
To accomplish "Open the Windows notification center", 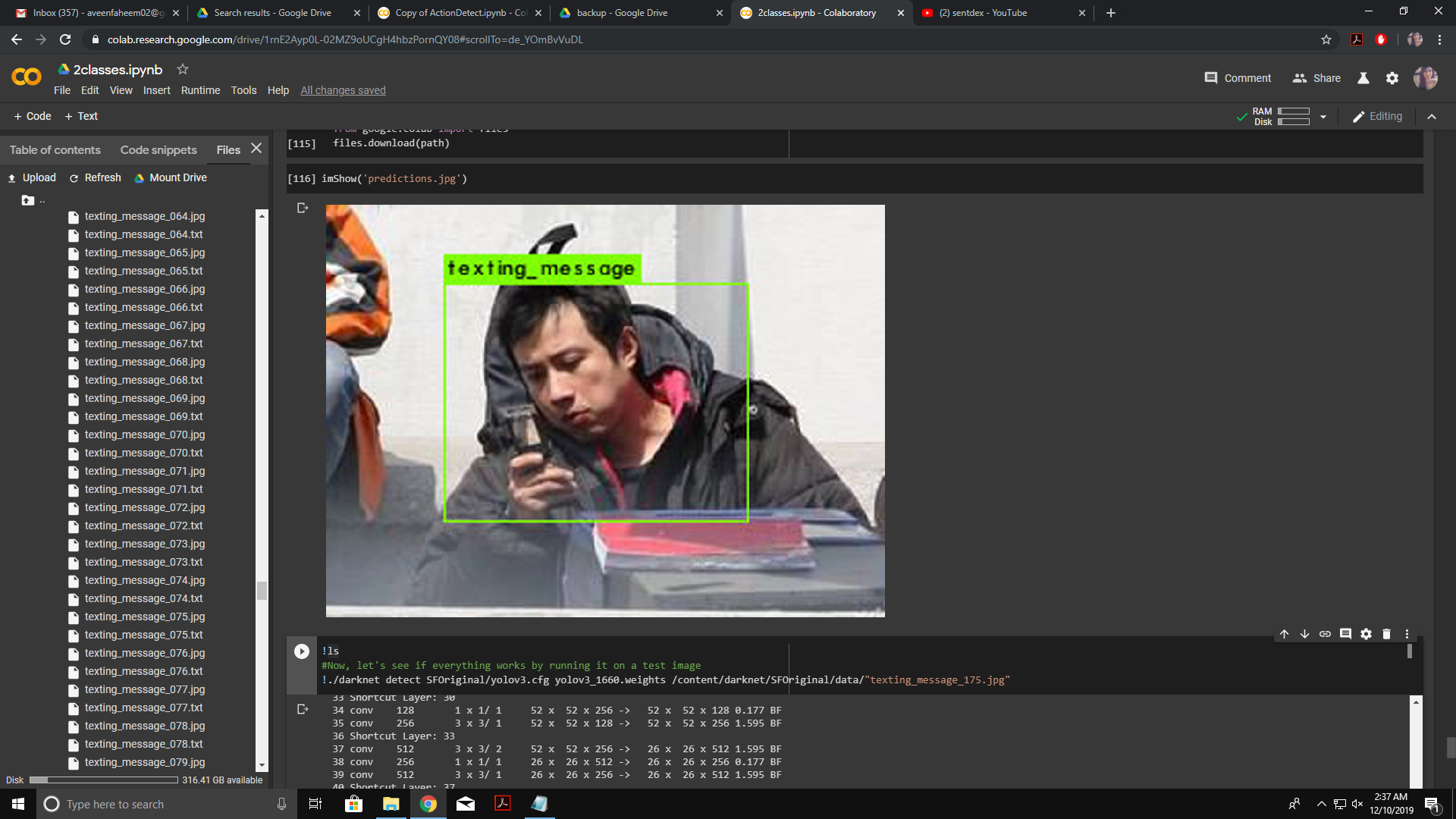I will (x=1432, y=804).
